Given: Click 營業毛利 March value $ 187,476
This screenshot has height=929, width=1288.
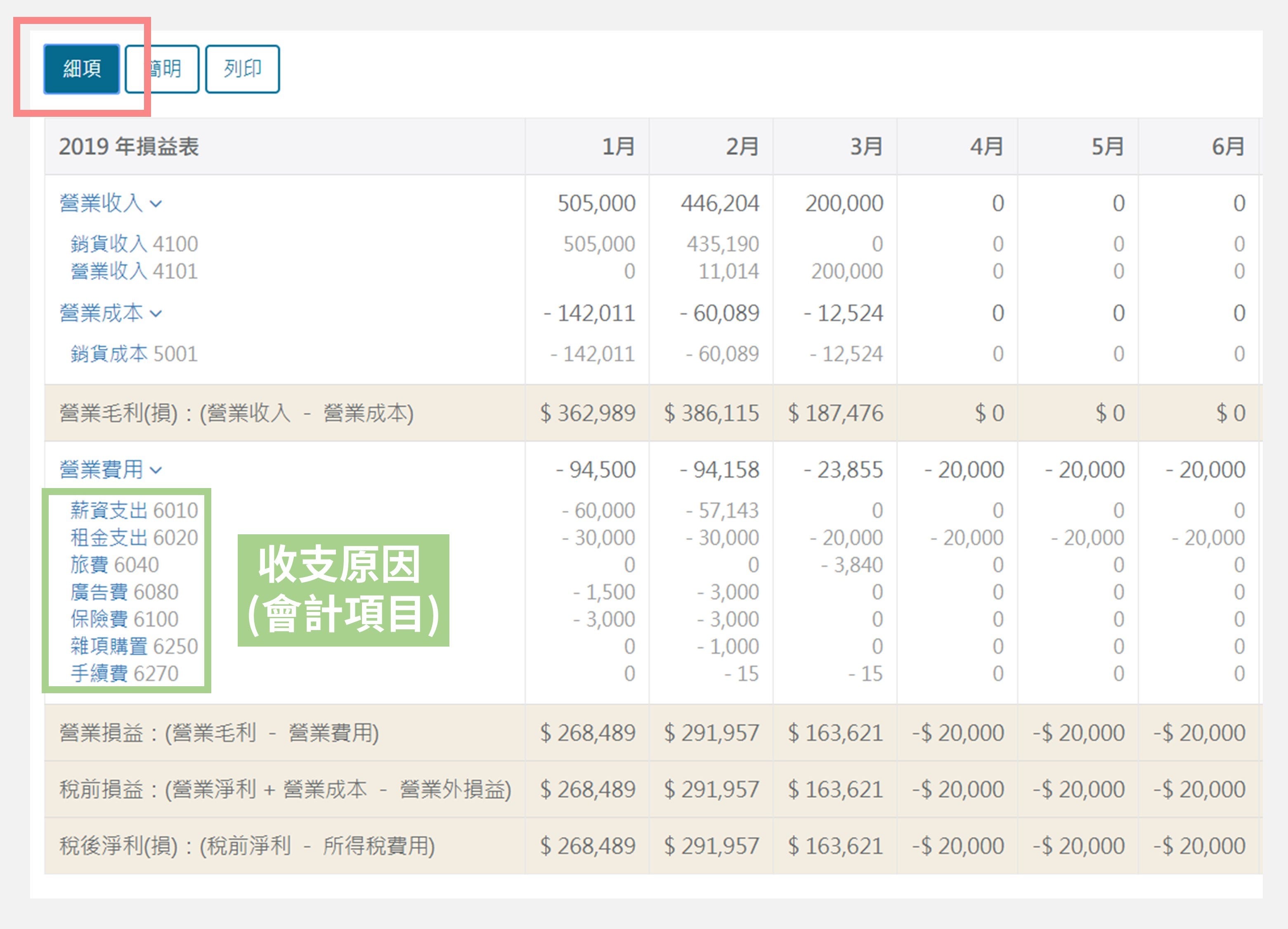Looking at the screenshot, I should coord(835,412).
